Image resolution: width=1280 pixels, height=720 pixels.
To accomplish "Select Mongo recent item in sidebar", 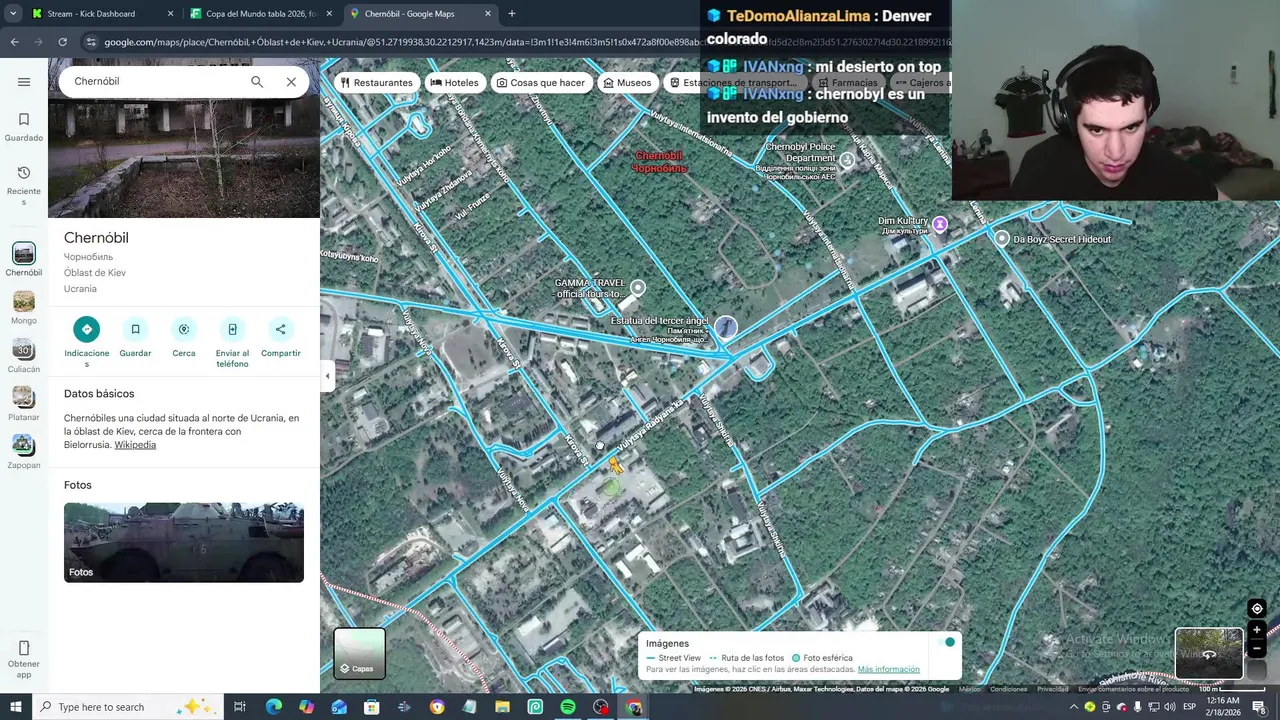I will [x=24, y=307].
